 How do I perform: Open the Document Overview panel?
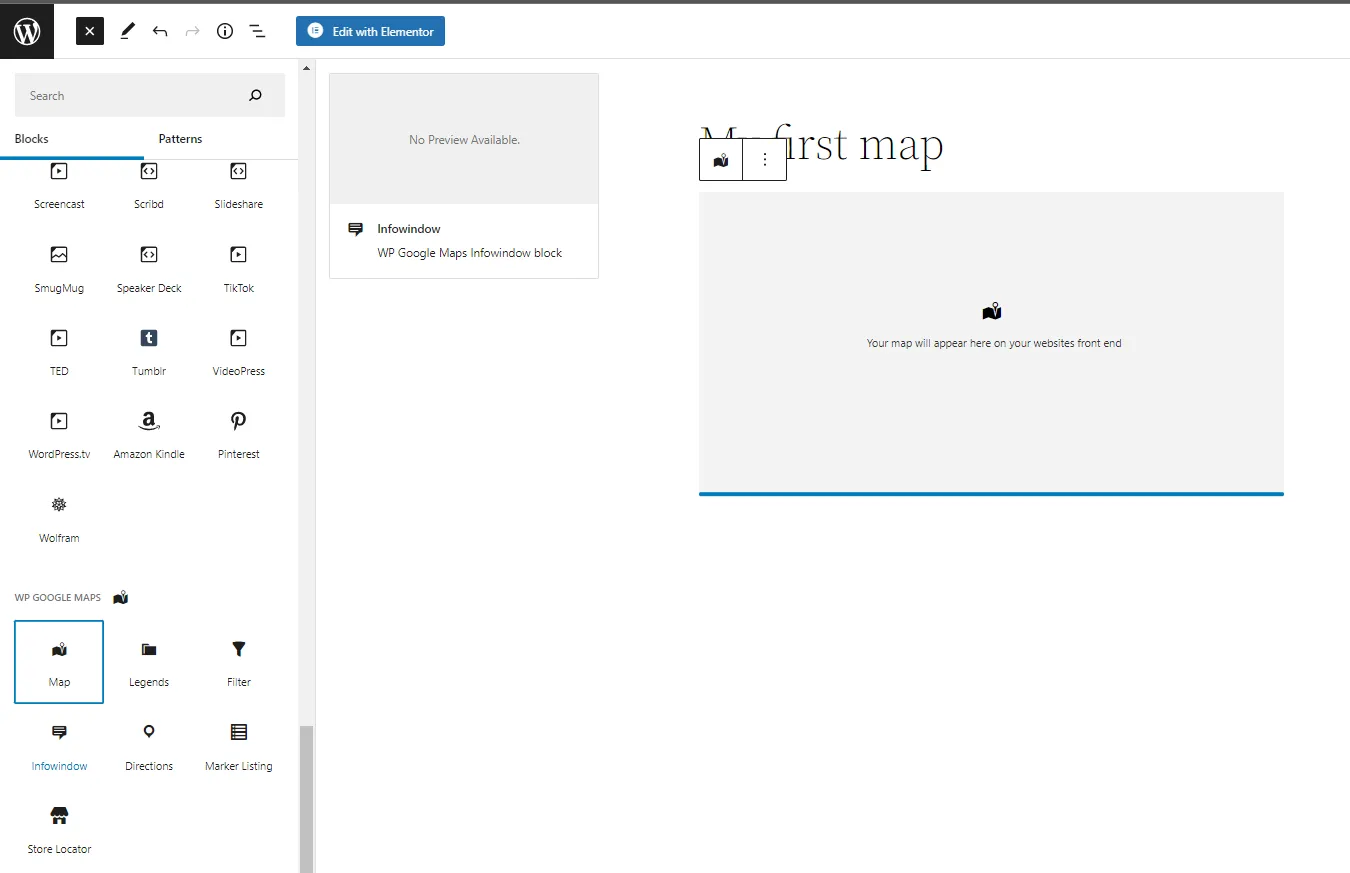coord(257,31)
